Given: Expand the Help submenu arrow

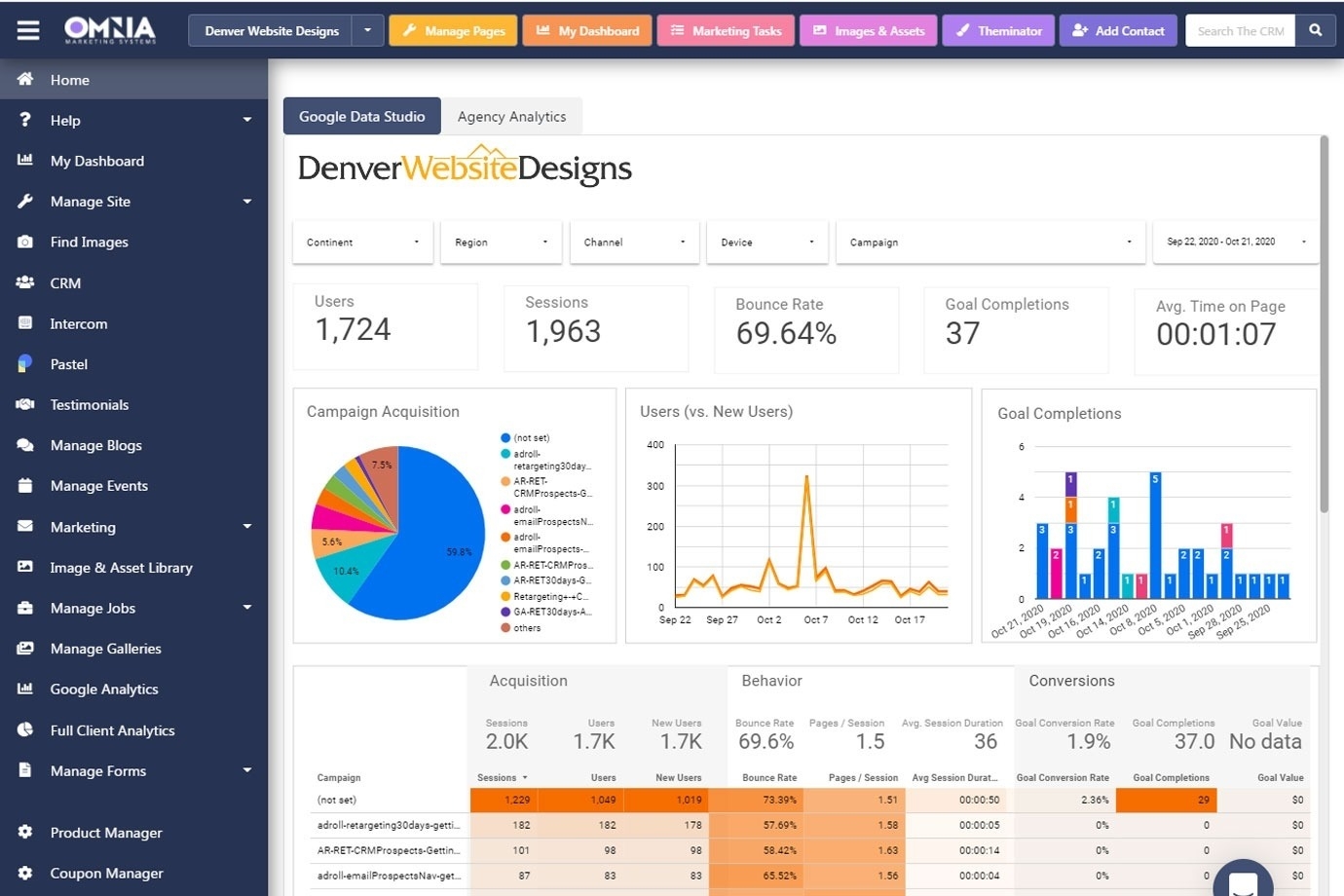Looking at the screenshot, I should [x=247, y=120].
